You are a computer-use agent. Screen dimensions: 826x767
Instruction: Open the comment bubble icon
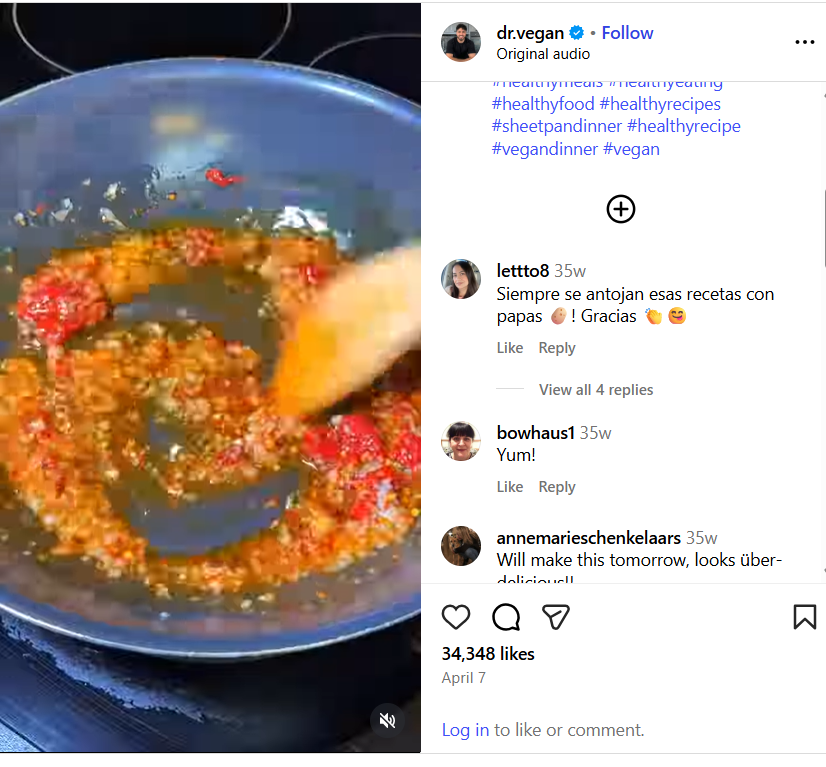(x=506, y=617)
